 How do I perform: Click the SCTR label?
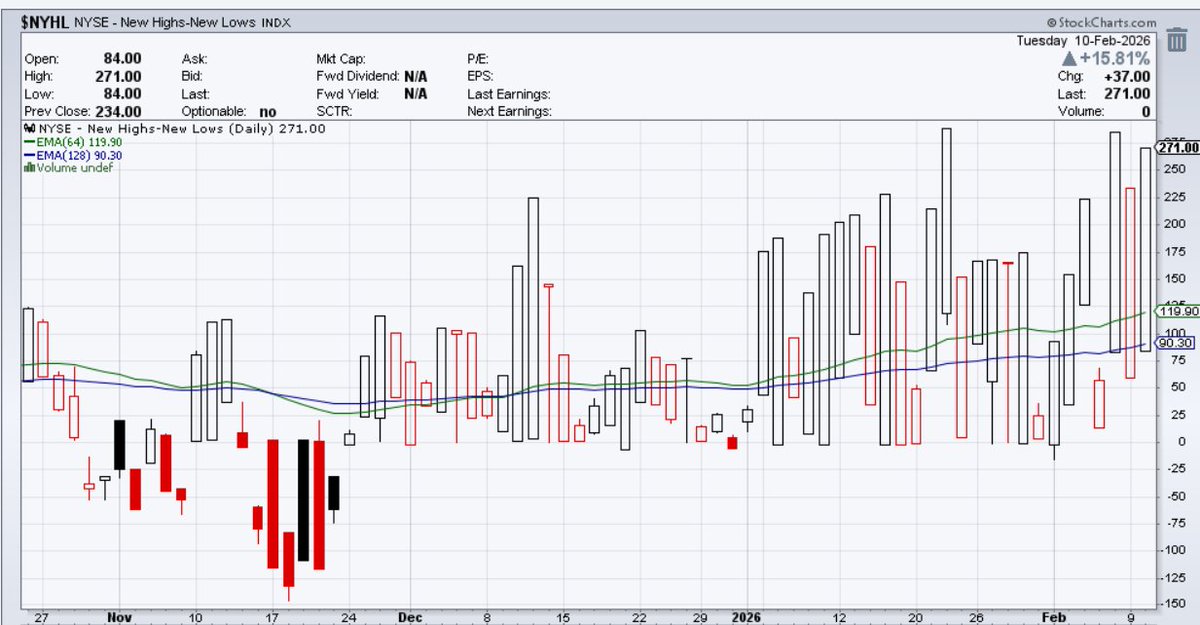point(335,111)
